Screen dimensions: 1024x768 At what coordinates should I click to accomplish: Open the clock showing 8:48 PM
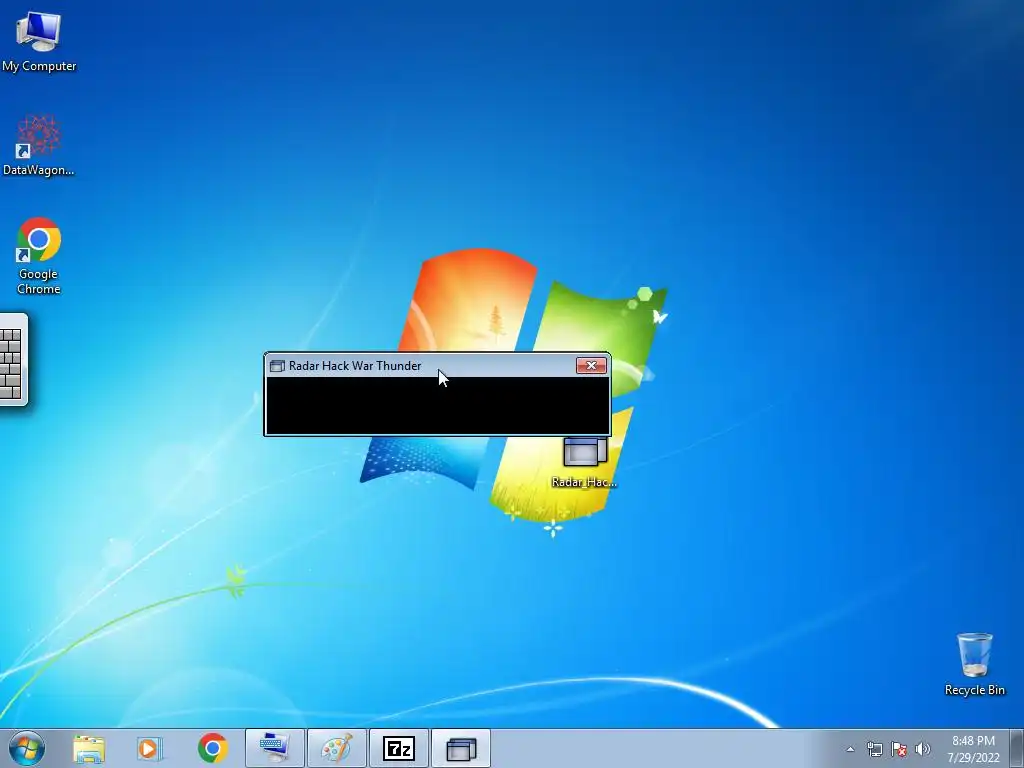click(974, 749)
